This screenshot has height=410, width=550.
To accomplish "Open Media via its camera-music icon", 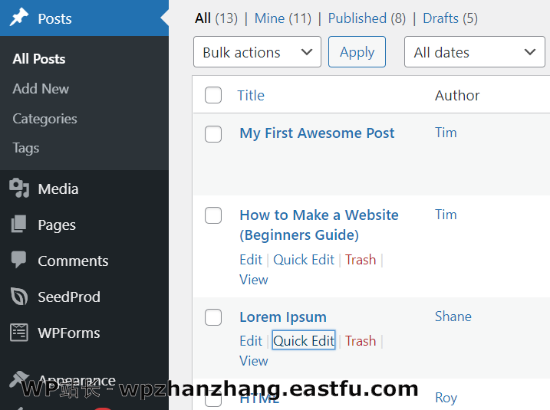I will [x=19, y=188].
